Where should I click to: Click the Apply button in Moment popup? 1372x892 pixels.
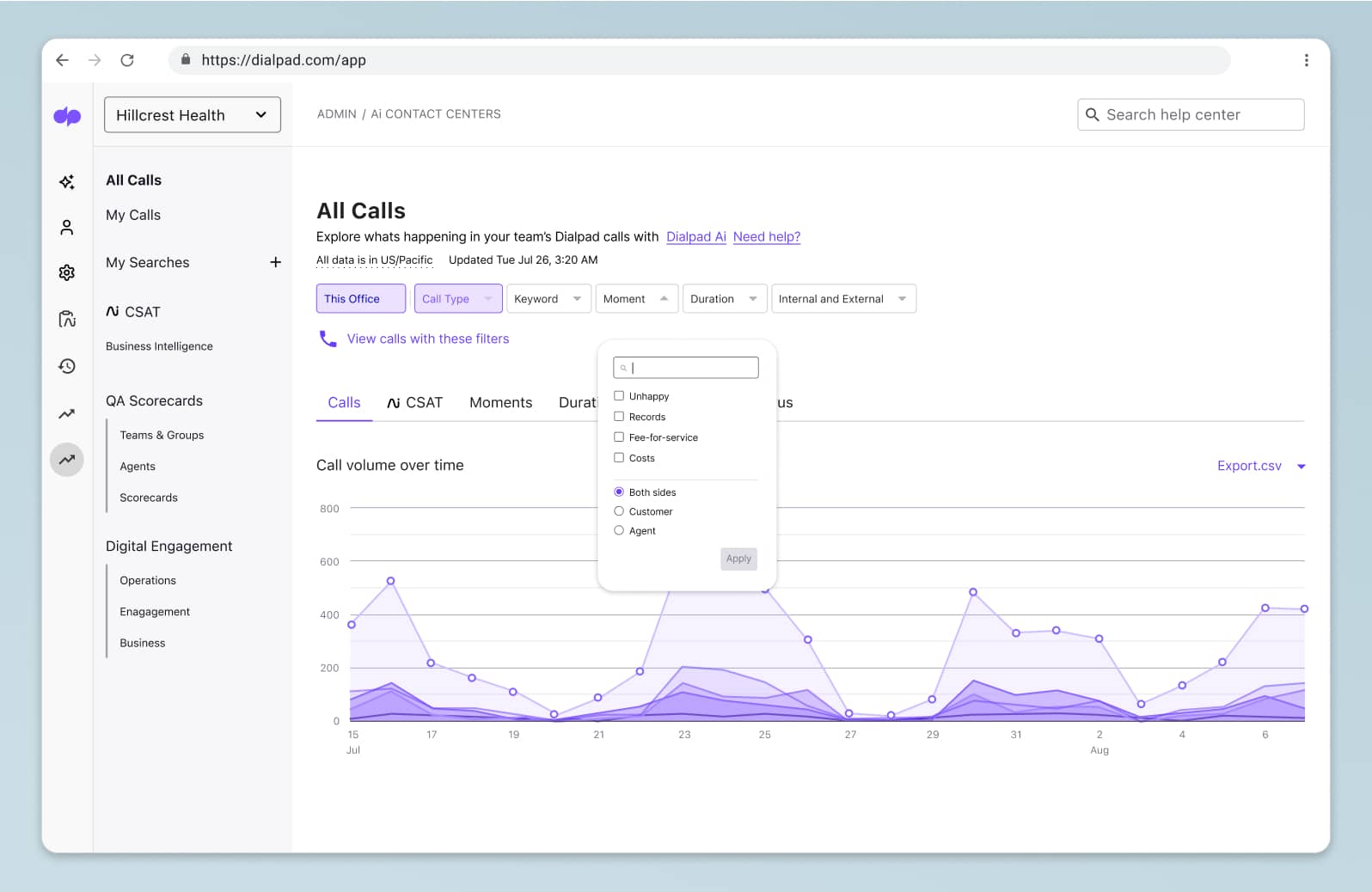pyautogui.click(x=738, y=559)
